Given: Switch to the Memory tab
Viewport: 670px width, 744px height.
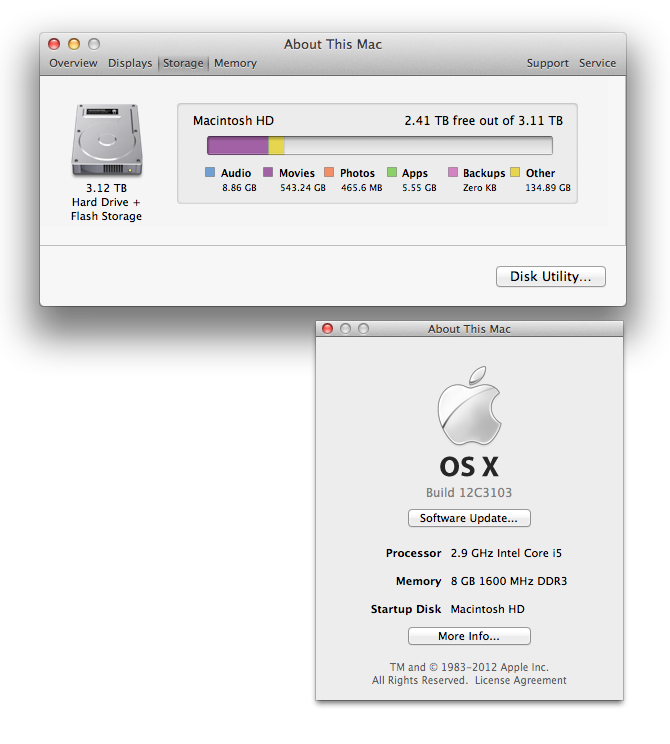Looking at the screenshot, I should (235, 63).
